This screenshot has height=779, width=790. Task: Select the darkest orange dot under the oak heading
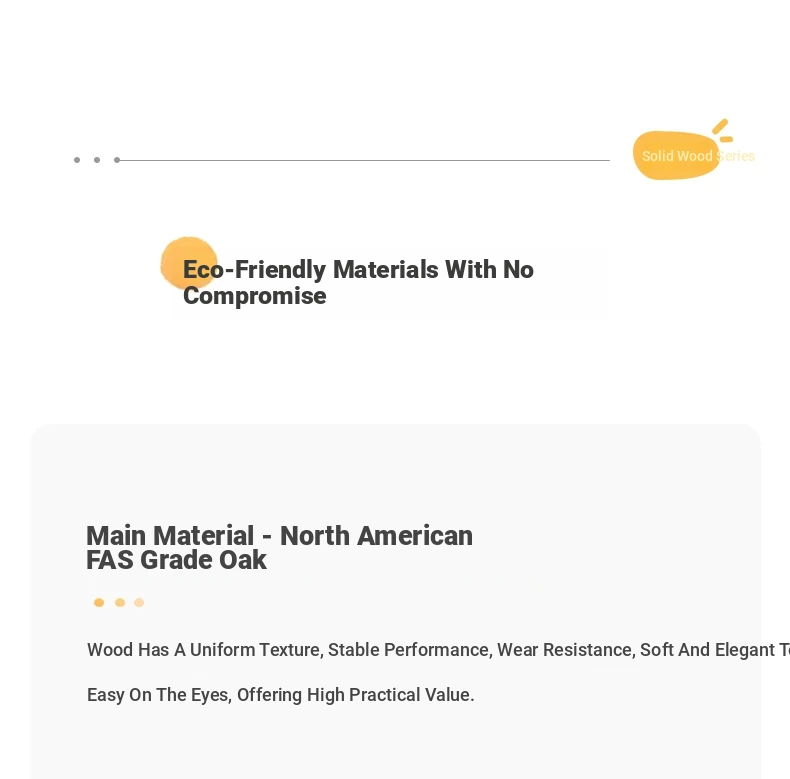coord(99,602)
